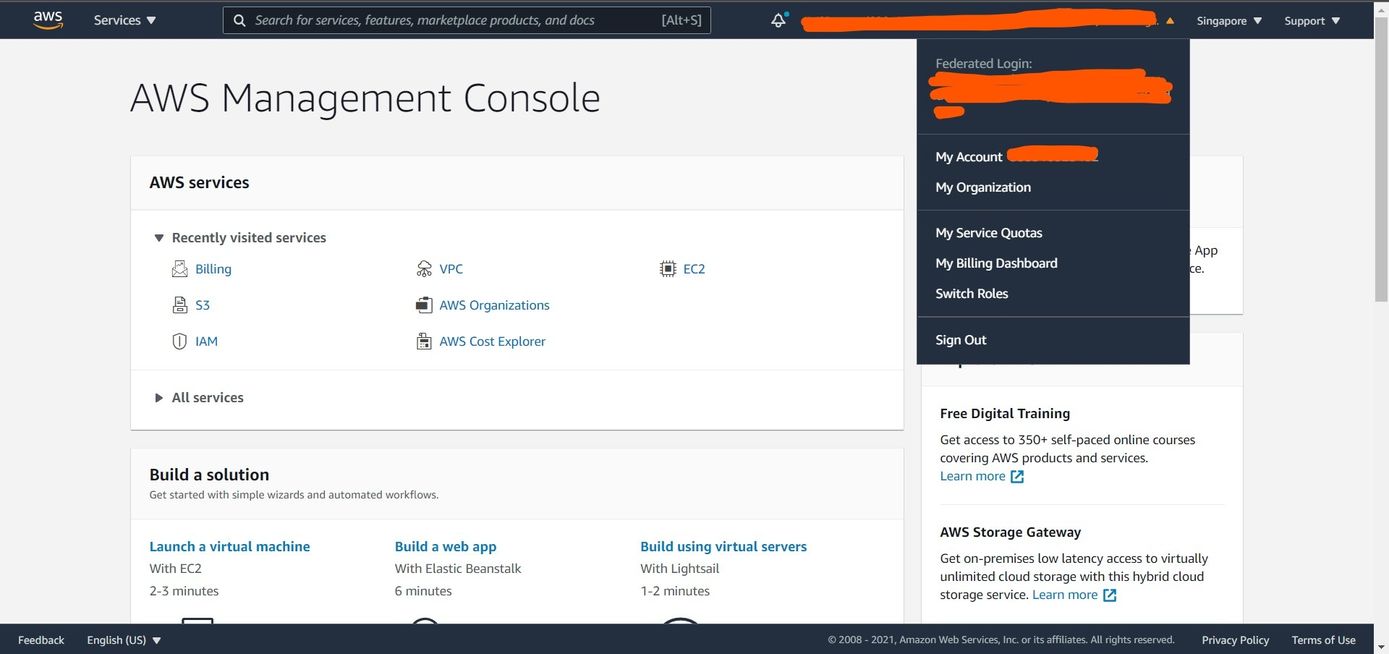Viewport: 1389px width, 654px height.
Task: Click the AWS logo home icon
Action: tap(48, 20)
